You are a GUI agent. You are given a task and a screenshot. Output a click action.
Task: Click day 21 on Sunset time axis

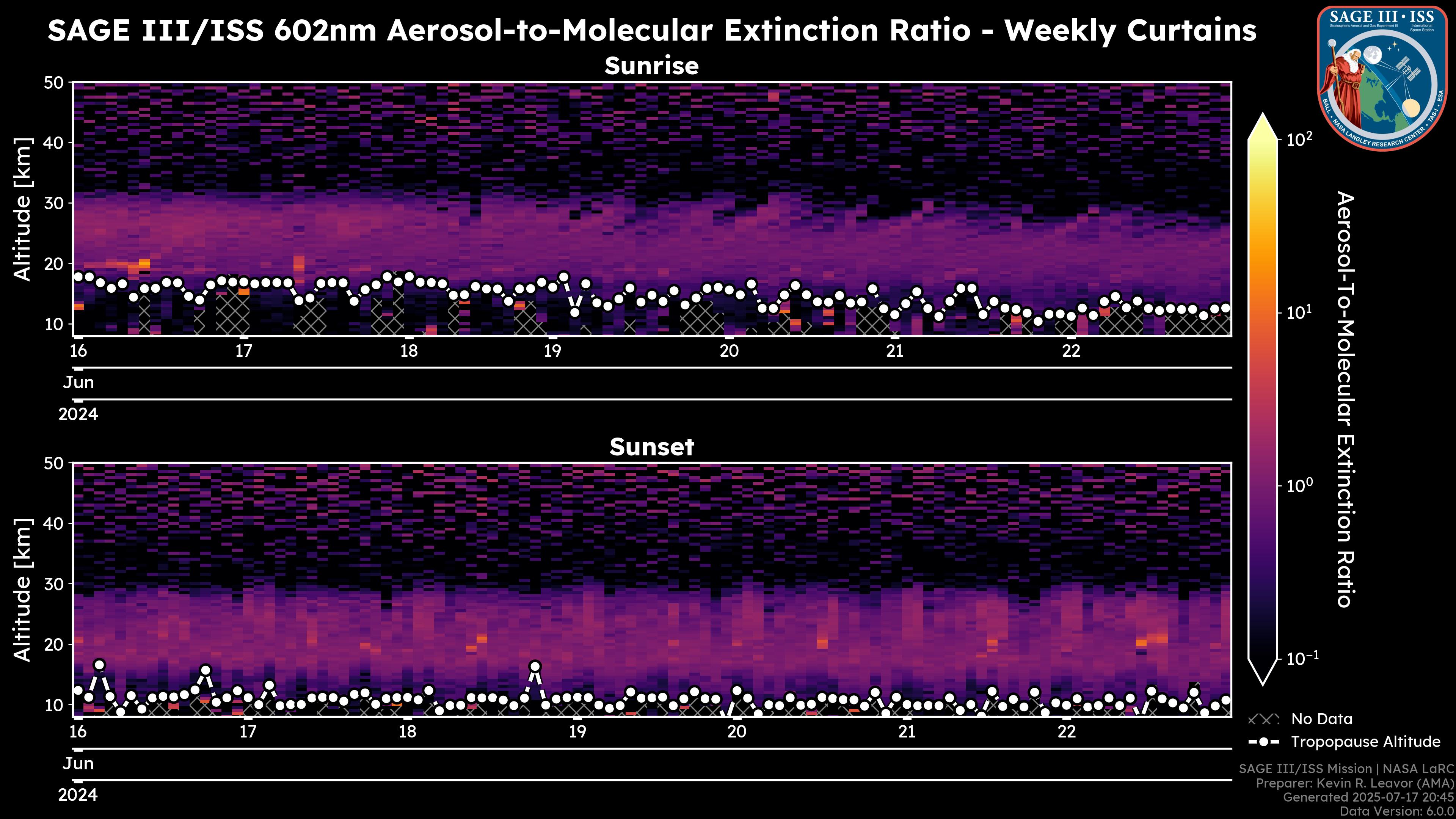907,732
